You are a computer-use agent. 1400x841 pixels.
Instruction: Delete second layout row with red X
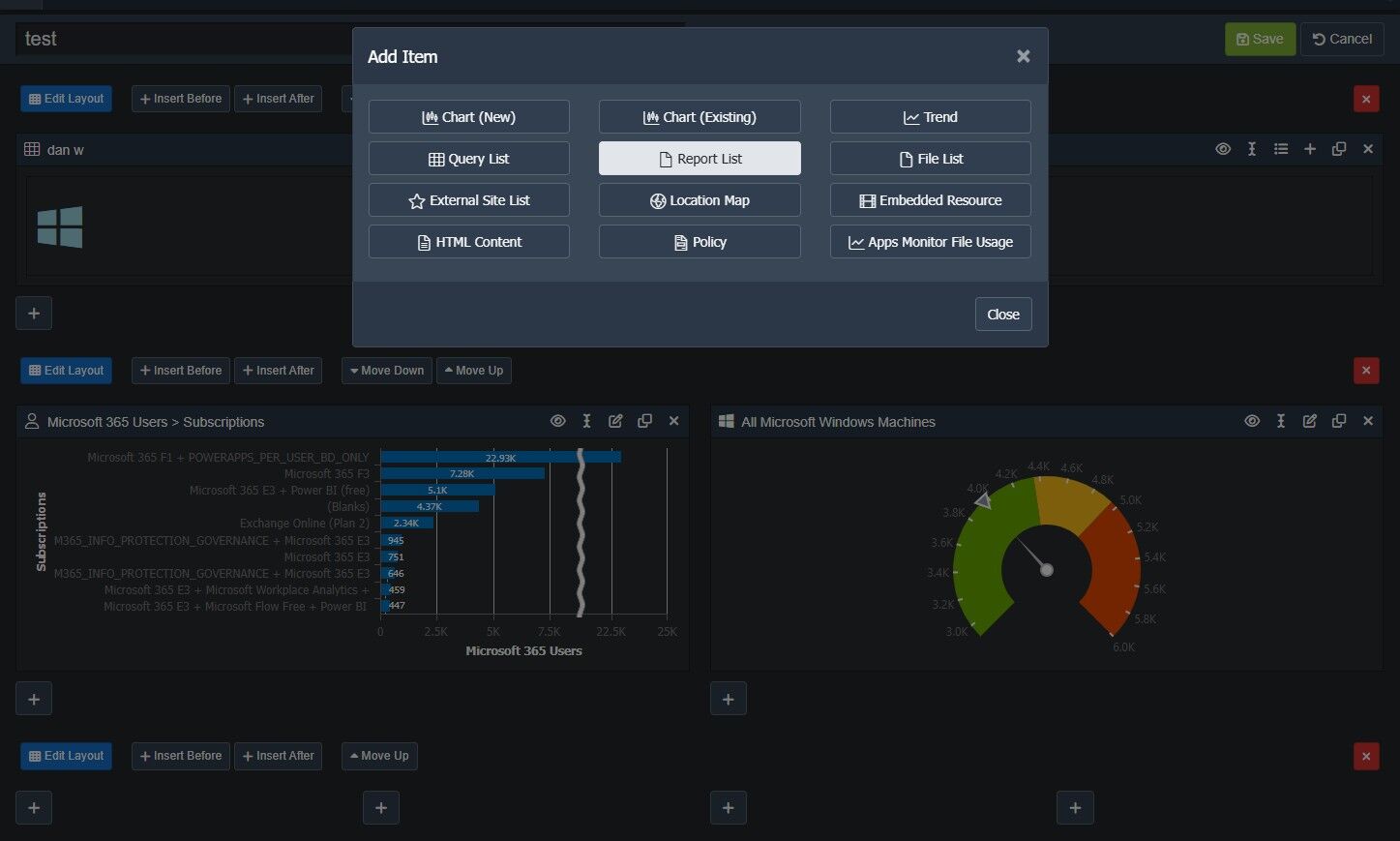point(1366,371)
